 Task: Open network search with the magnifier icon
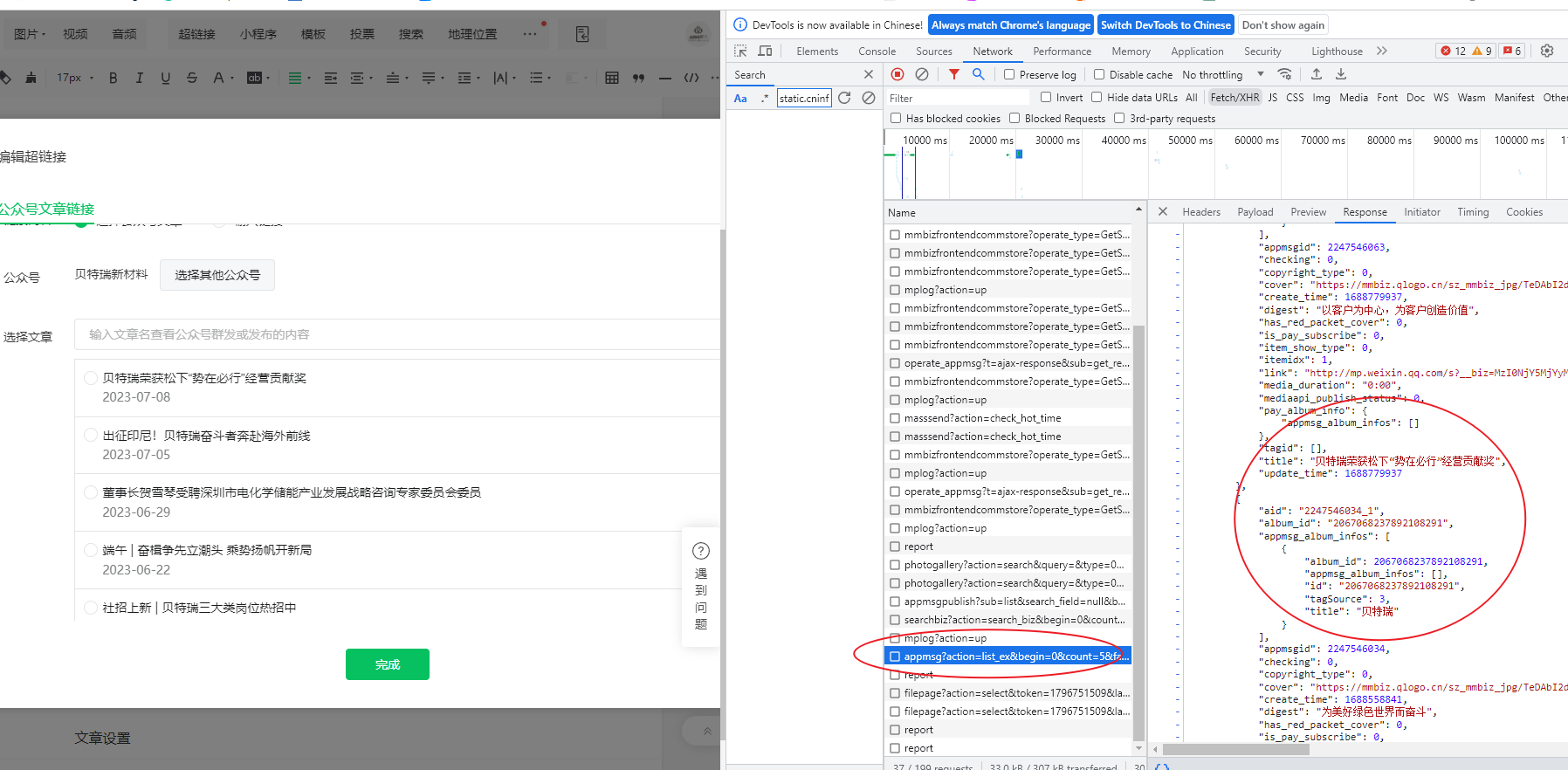pos(979,74)
